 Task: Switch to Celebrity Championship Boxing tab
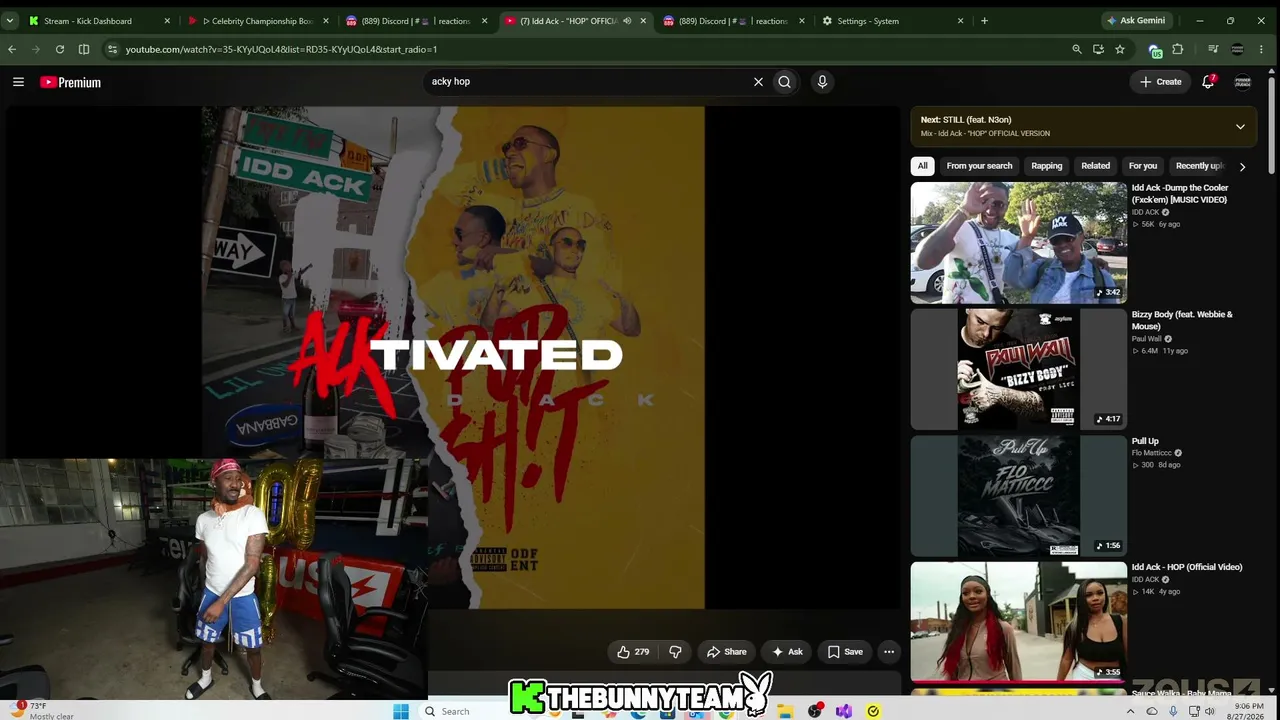coord(258,21)
